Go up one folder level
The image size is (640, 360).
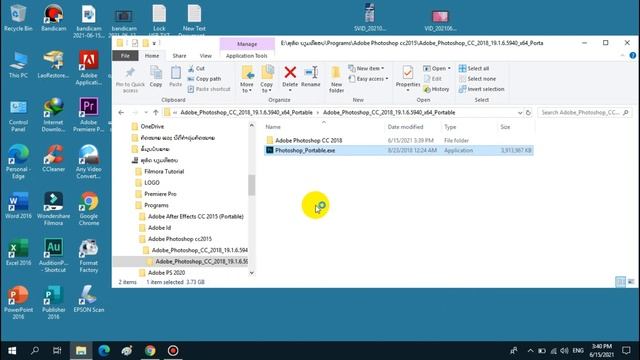(x=156, y=113)
